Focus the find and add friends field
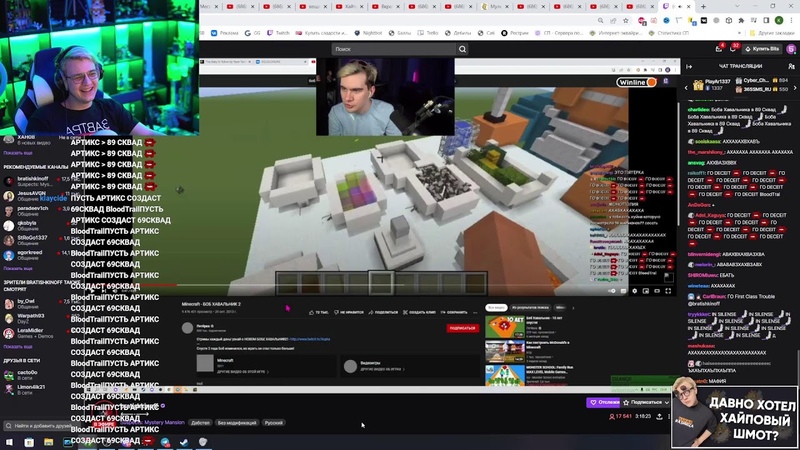The width and height of the screenshot is (800, 450). 41,426
